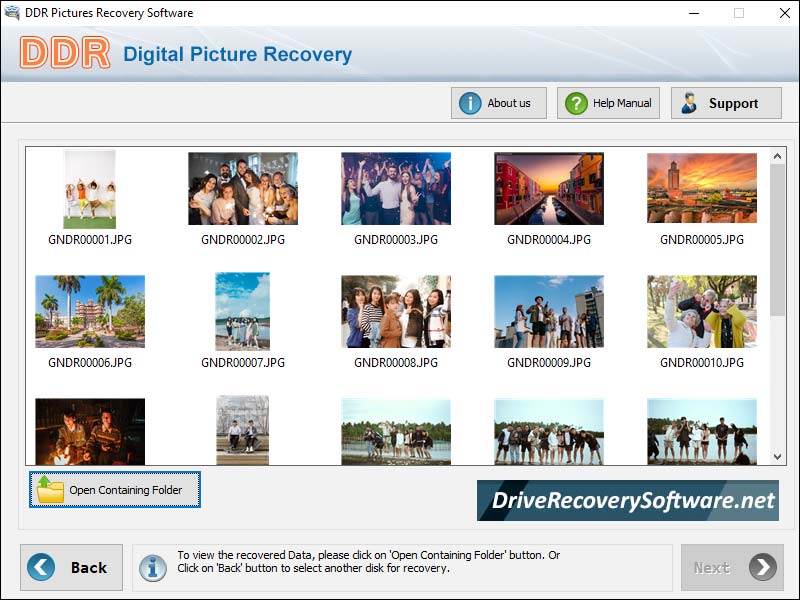
Task: Click the DDR logo in the header
Action: click(65, 53)
